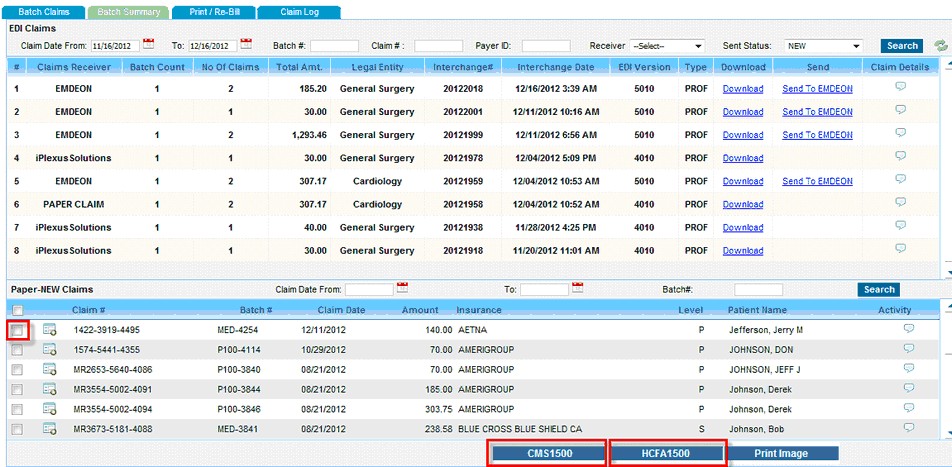The height and width of the screenshot is (467, 952).
Task: Open claim details bubble for row 1
Action: (x=900, y=87)
